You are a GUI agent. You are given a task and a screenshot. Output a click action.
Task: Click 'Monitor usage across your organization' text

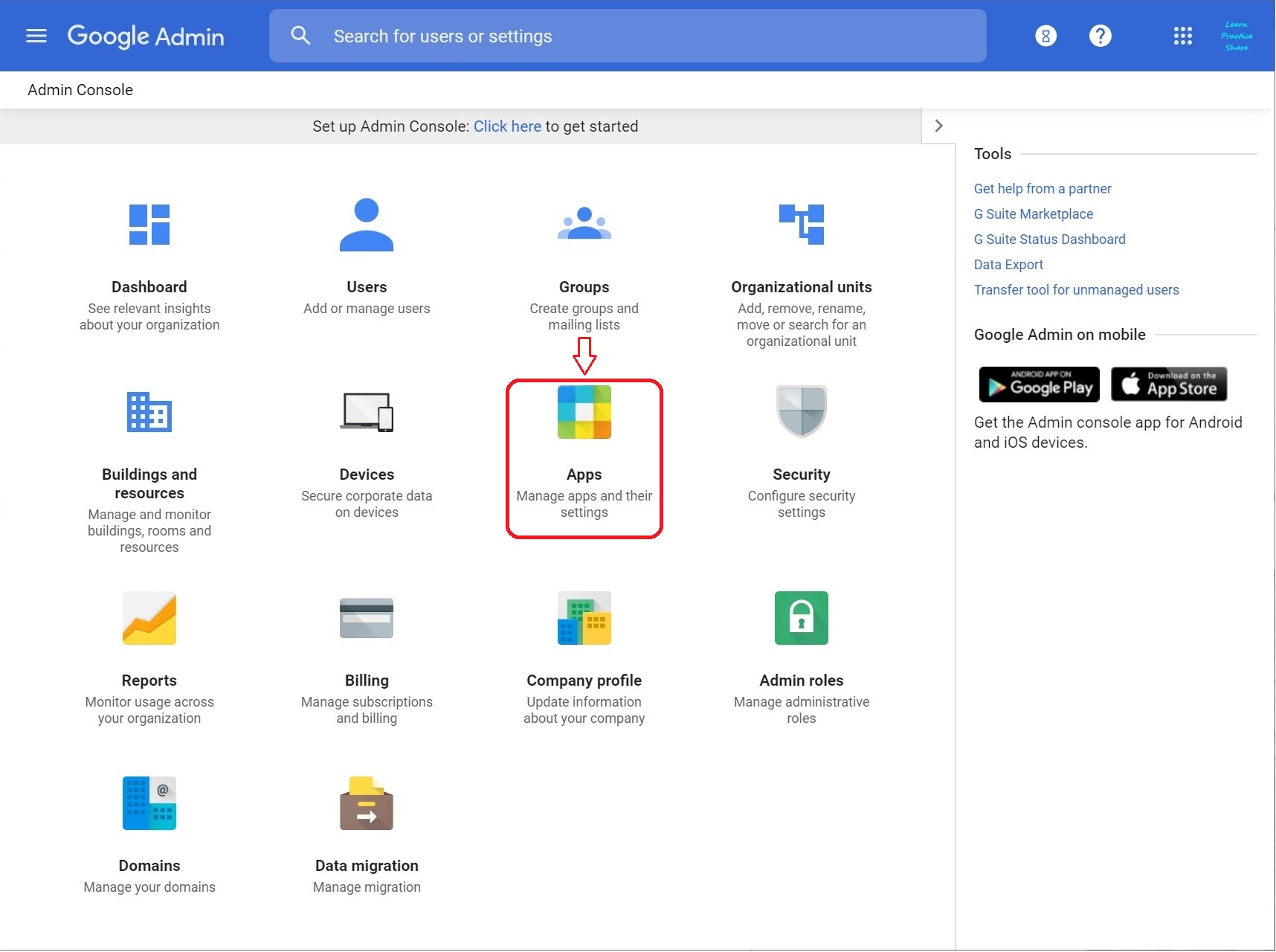pyautogui.click(x=149, y=710)
